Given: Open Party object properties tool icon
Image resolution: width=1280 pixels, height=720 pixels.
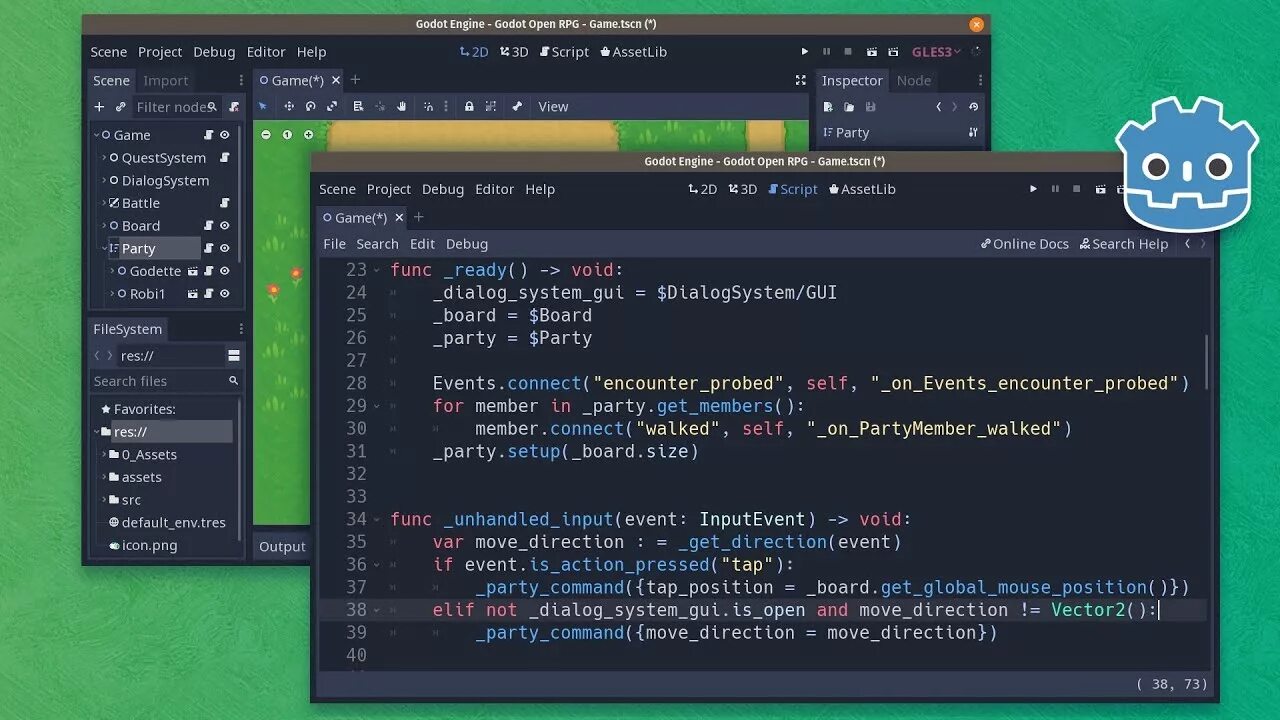Looking at the screenshot, I should click(x=973, y=133).
